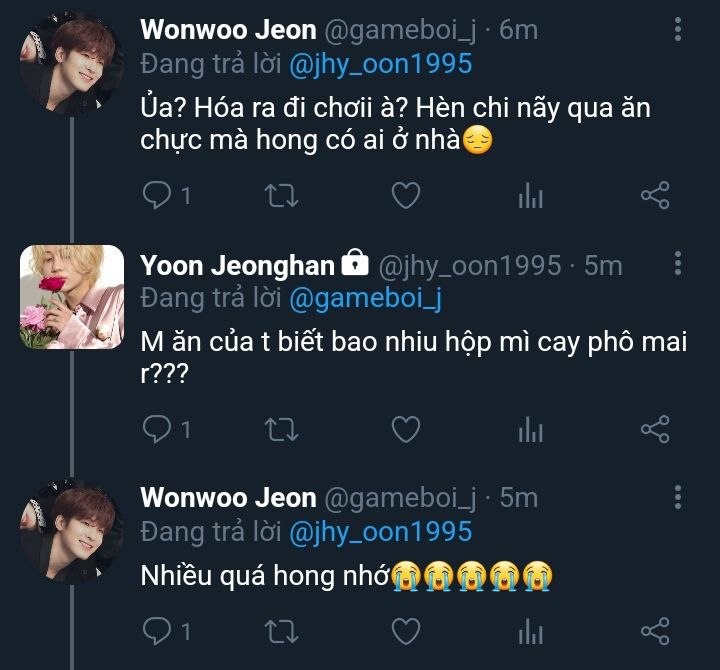
Task: Reply to Wonwoo's first tweet
Action: click(x=157, y=195)
